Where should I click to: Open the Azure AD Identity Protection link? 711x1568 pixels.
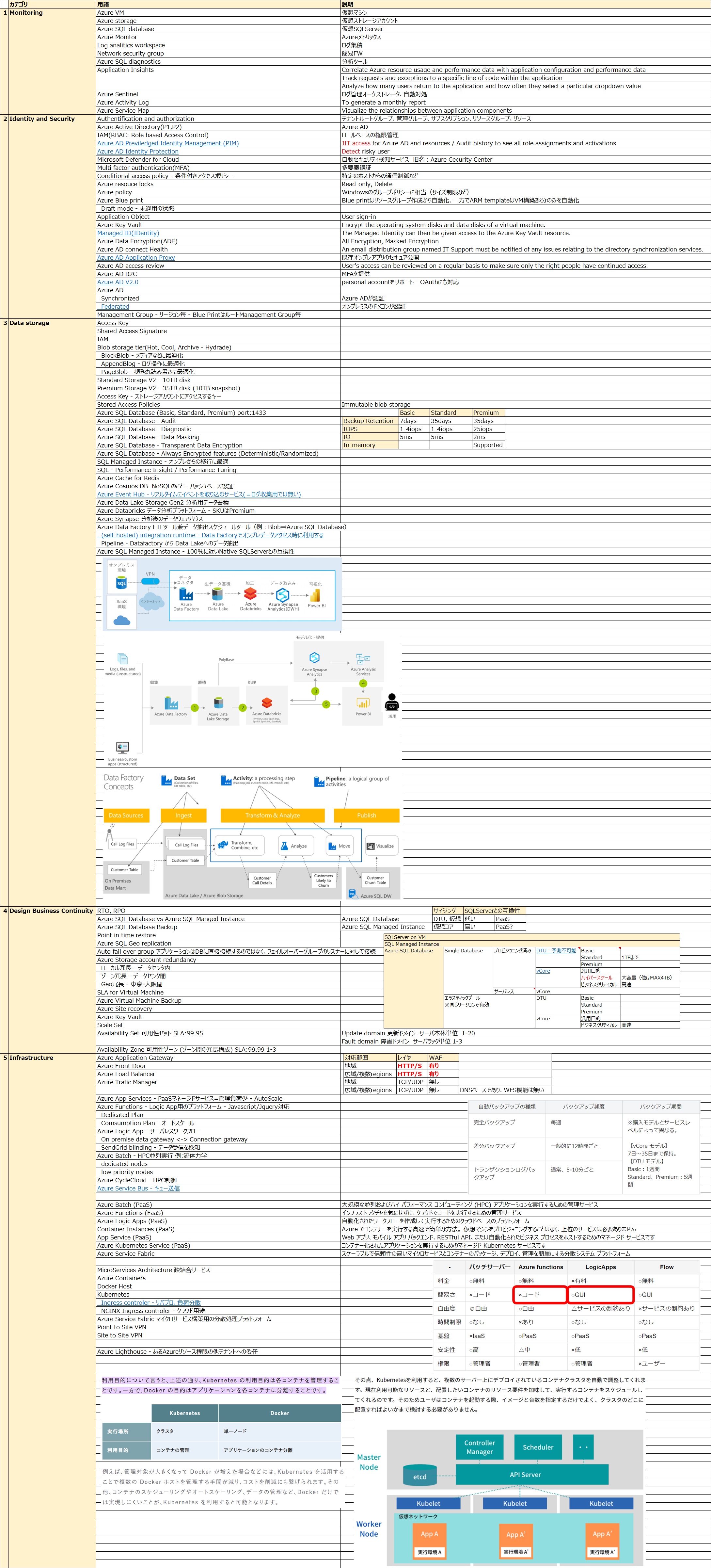coord(138,152)
